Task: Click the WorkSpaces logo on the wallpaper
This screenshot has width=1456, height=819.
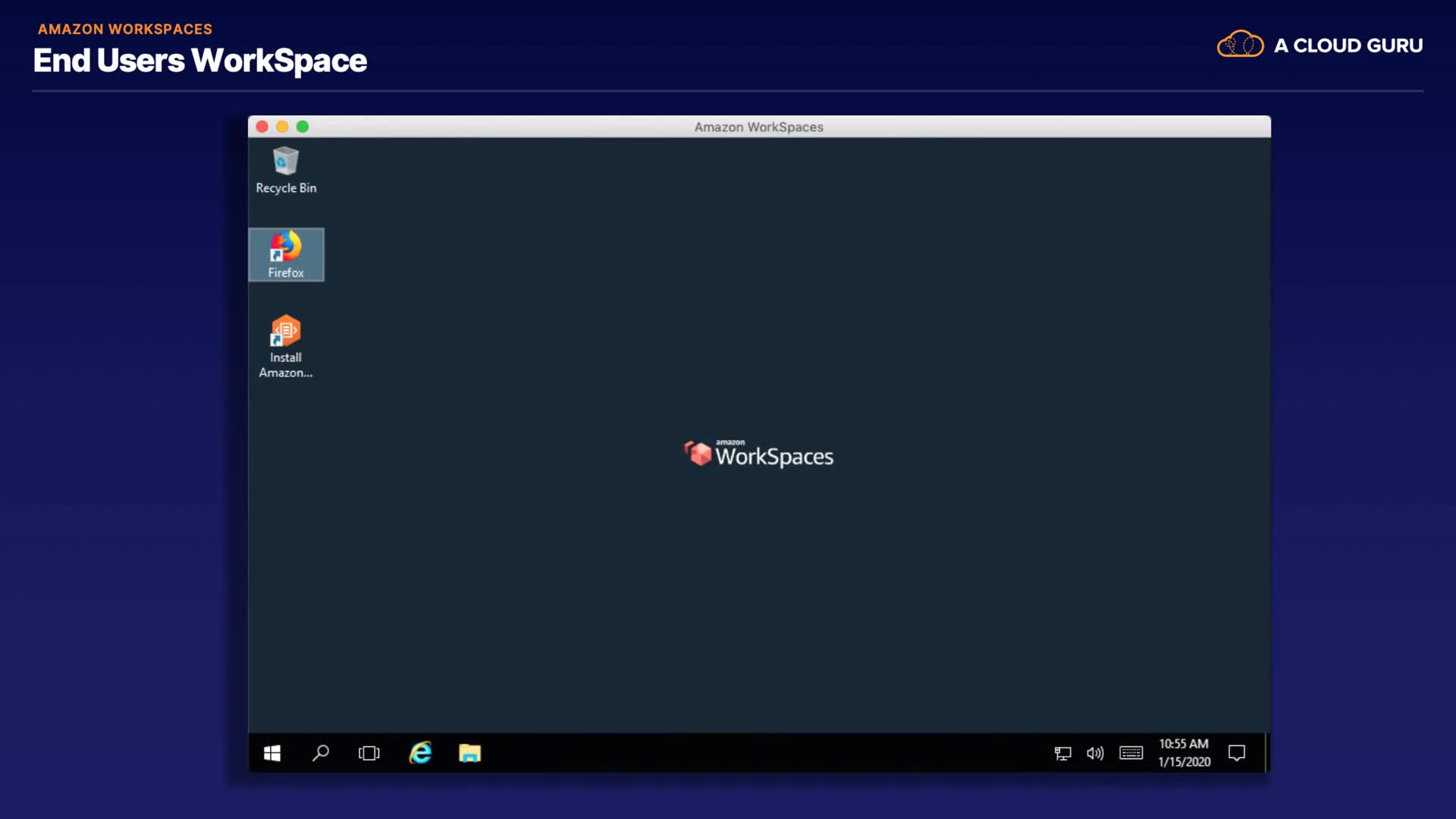Action: [x=758, y=454]
